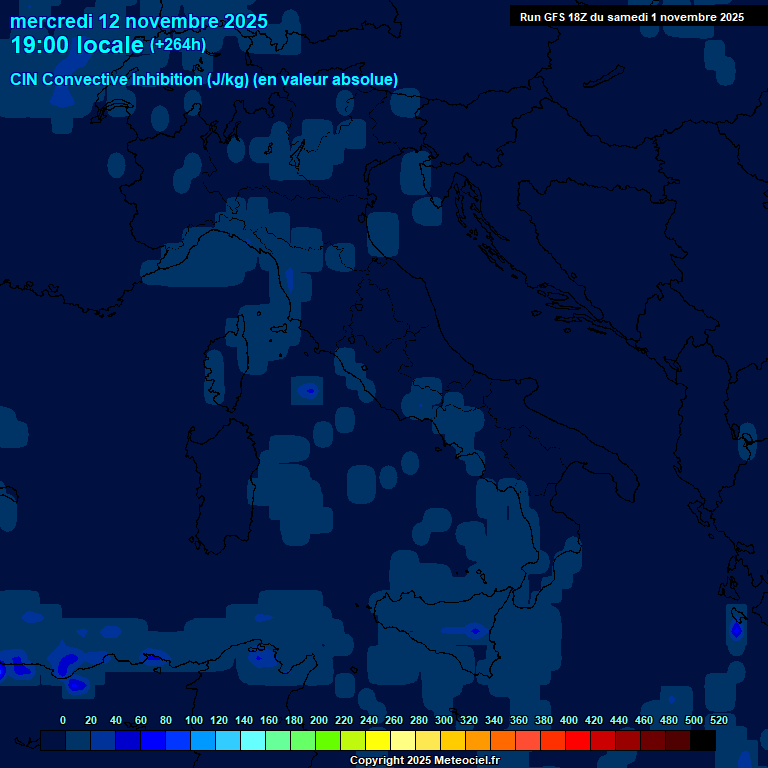This screenshot has width=768, height=768.
Task: Select the 'CIN Convective Inhibition (J/kg)' title
Action: [130, 80]
